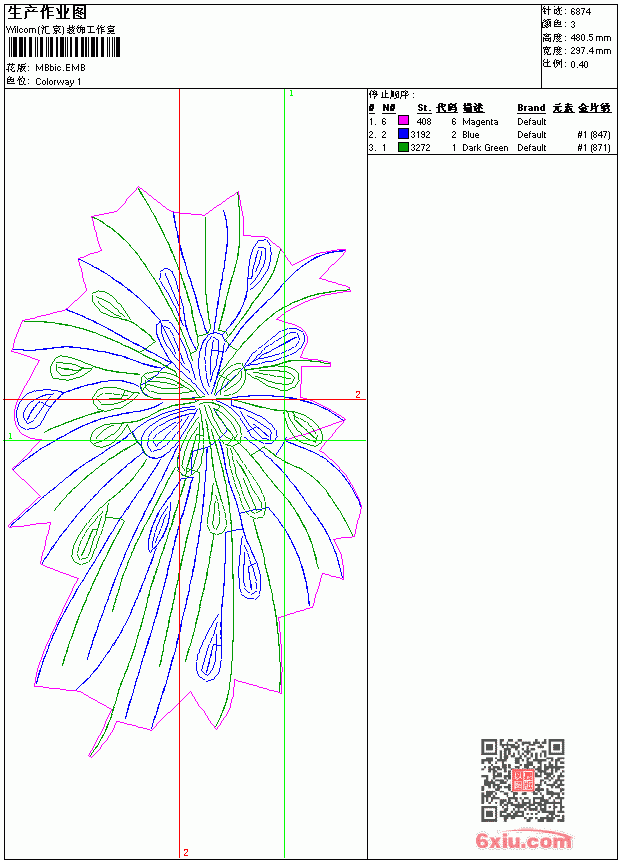Click the red stamp inside QR code
620x860 pixels.
coord(523,780)
